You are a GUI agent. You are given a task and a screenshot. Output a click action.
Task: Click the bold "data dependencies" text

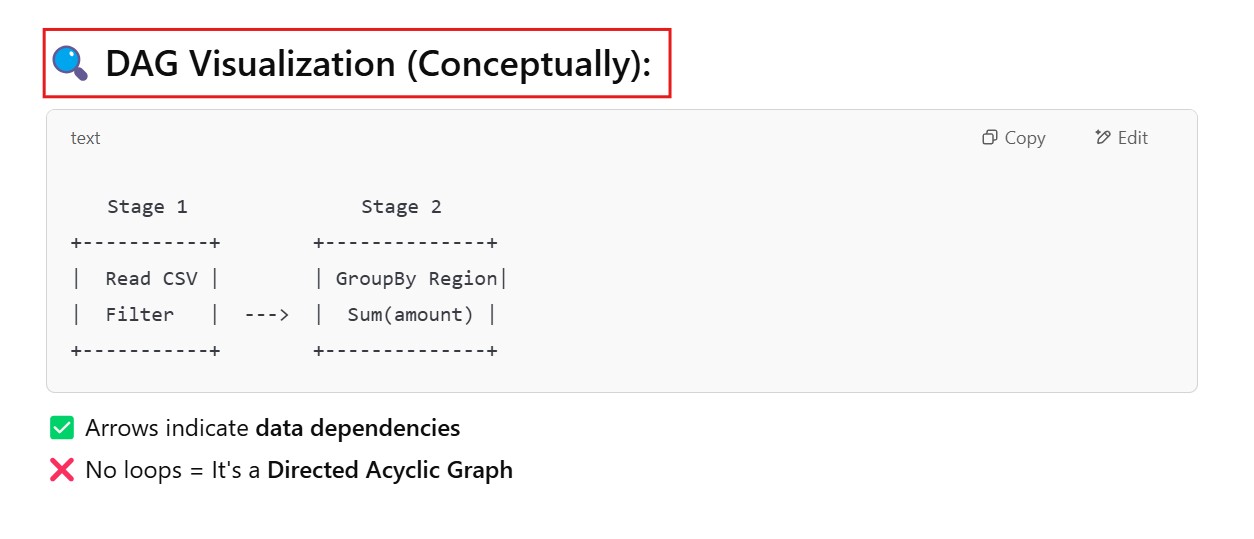357,428
